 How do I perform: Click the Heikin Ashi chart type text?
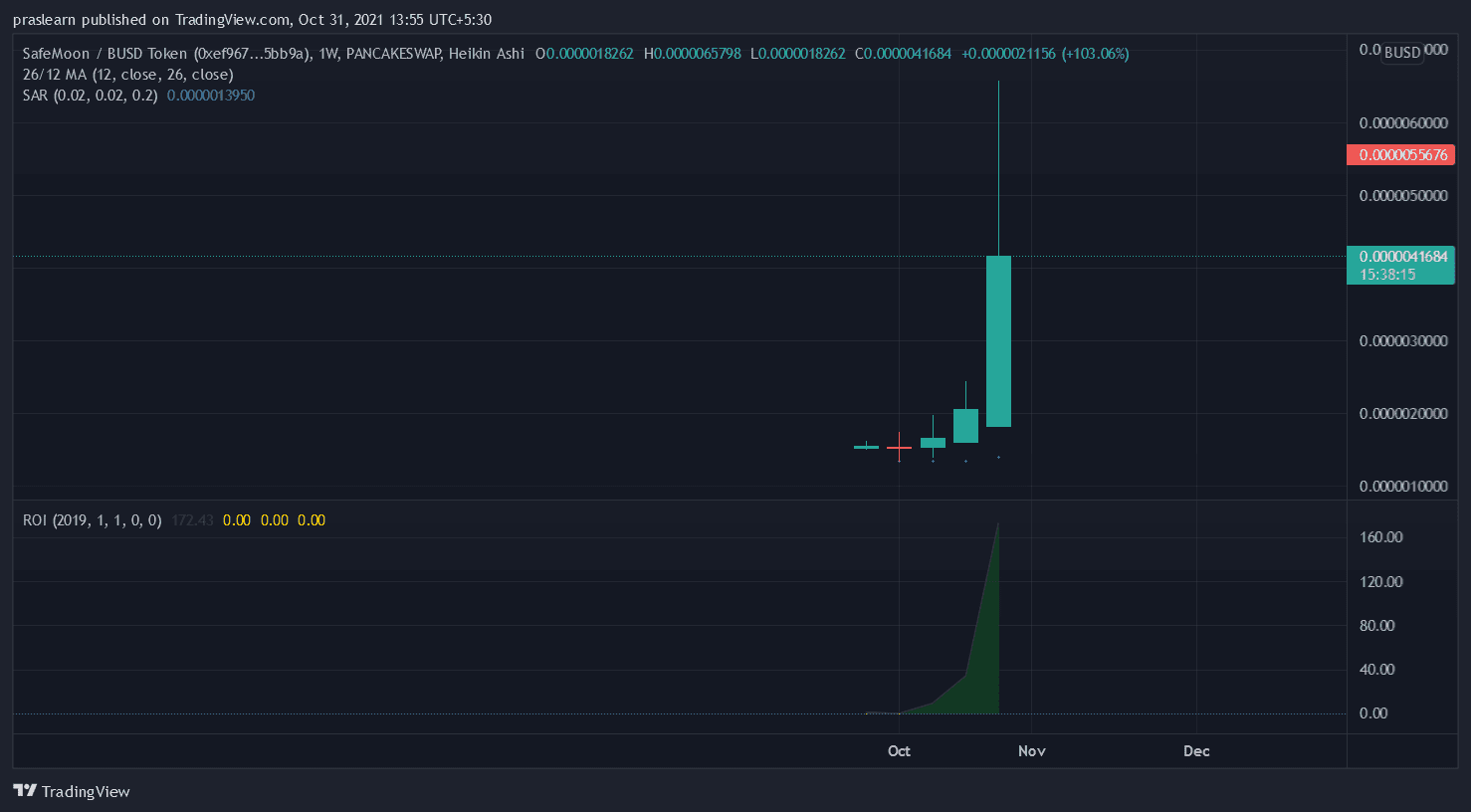[486, 54]
